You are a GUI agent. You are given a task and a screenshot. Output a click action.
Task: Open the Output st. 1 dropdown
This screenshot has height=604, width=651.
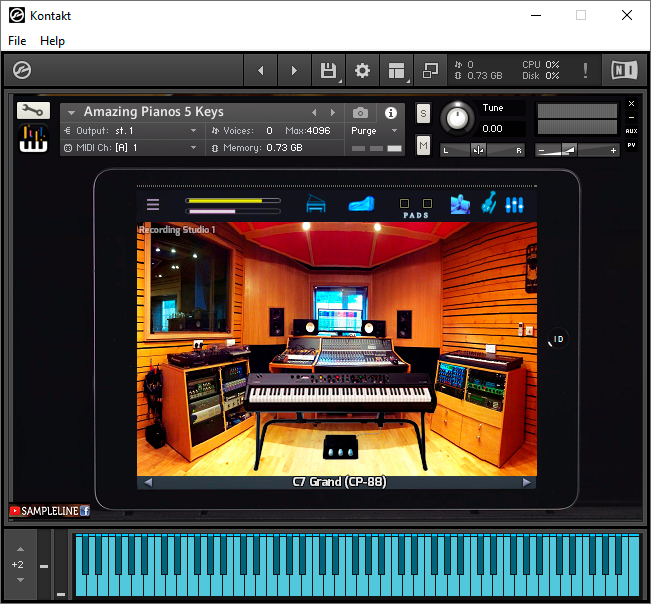[x=131, y=131]
